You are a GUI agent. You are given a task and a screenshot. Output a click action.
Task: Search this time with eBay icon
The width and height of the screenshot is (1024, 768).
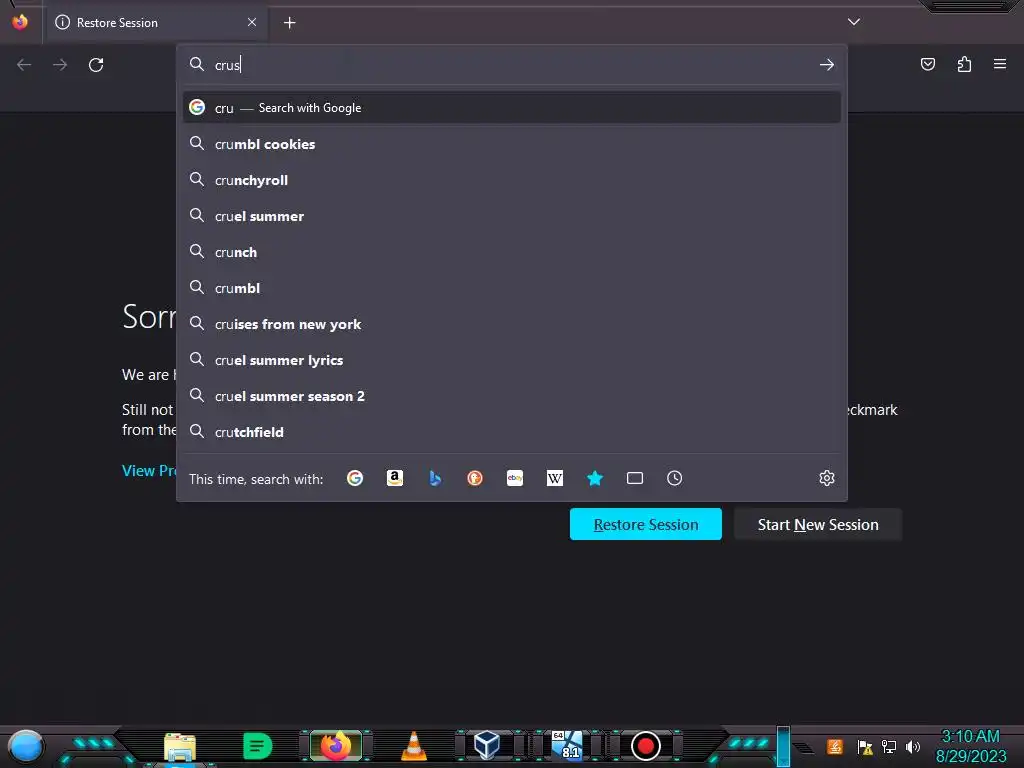click(515, 478)
